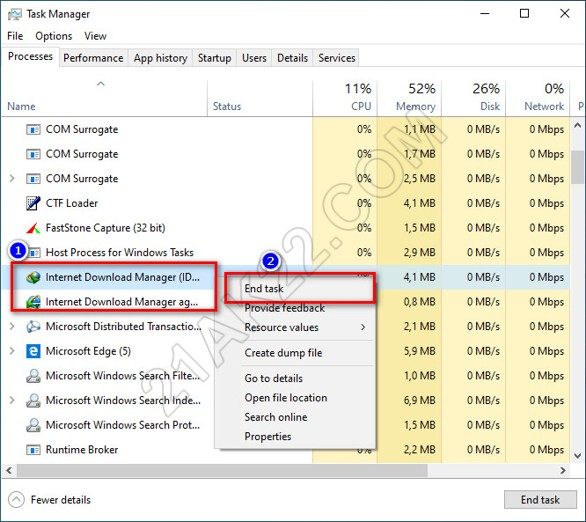This screenshot has height=522, width=586.
Task: Click the Microsoft Distributed Transaction icon
Action: pos(33,327)
